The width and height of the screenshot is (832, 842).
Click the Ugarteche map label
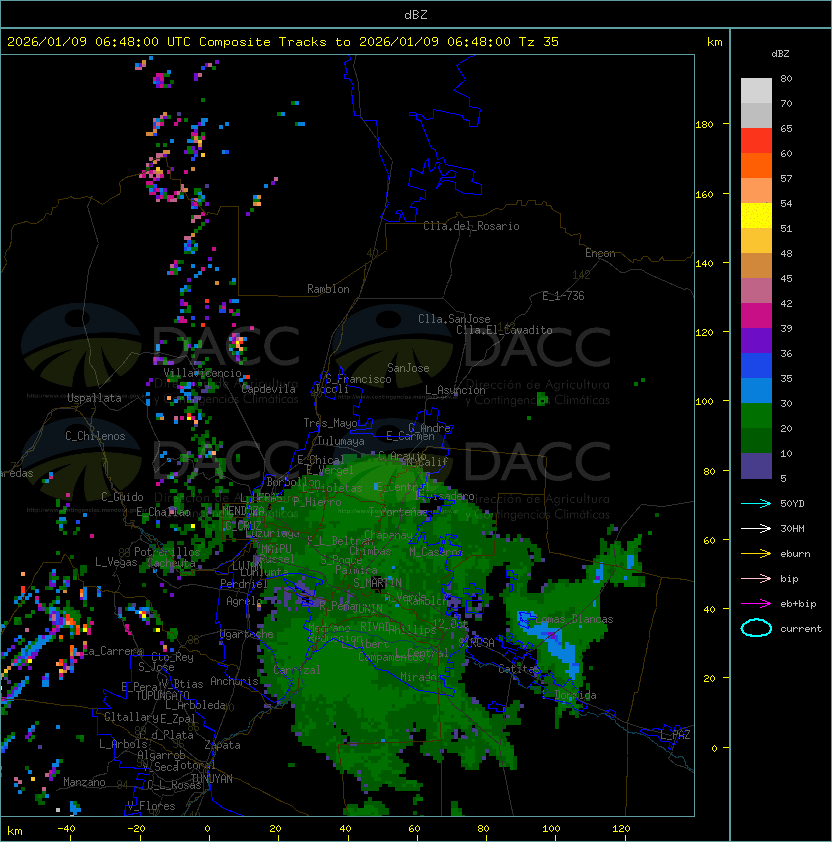pyautogui.click(x=247, y=634)
